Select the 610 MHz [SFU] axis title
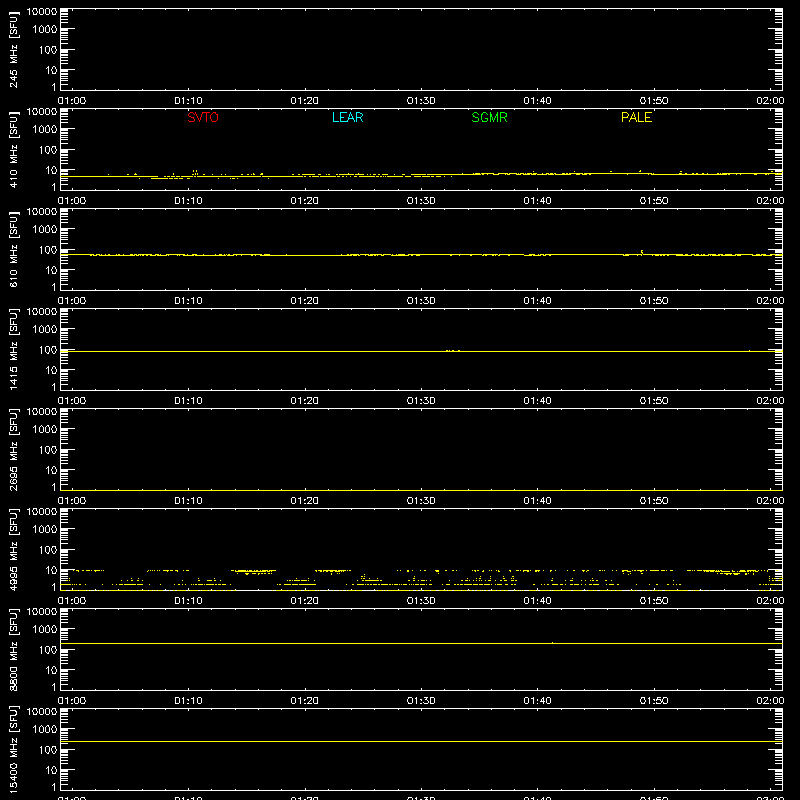 pyautogui.click(x=13, y=250)
